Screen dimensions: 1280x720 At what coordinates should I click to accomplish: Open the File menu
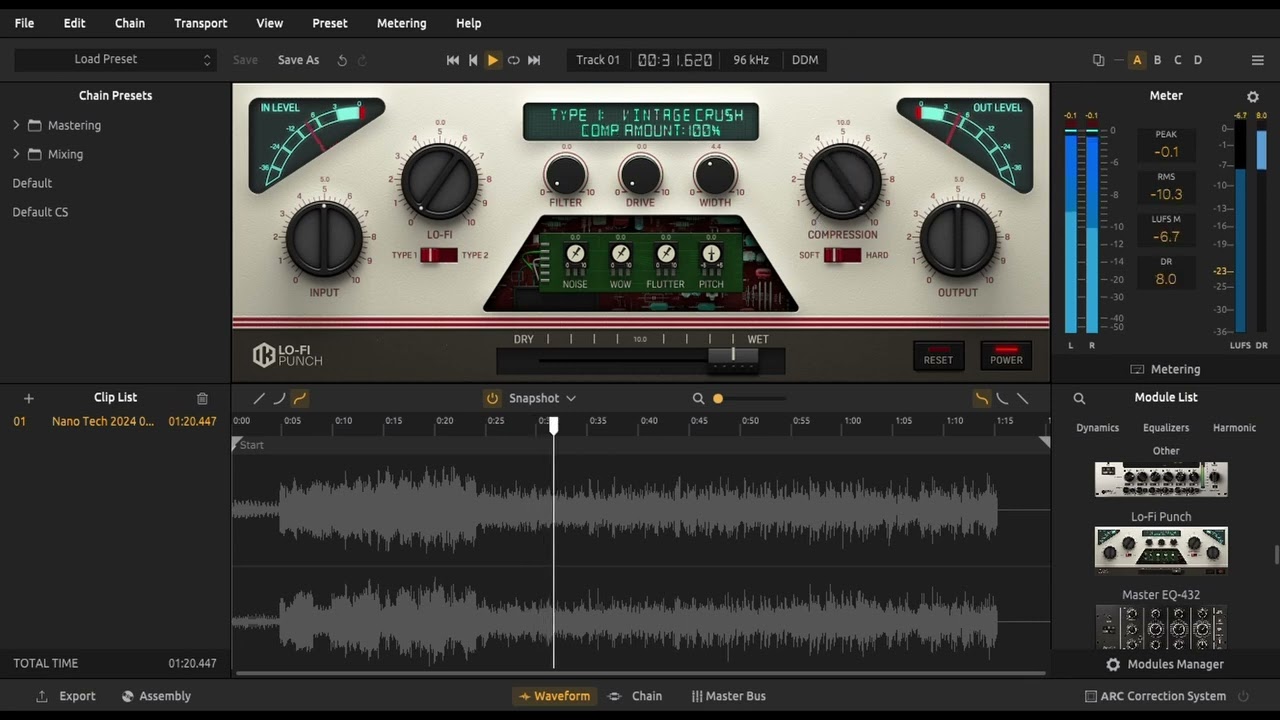24,23
